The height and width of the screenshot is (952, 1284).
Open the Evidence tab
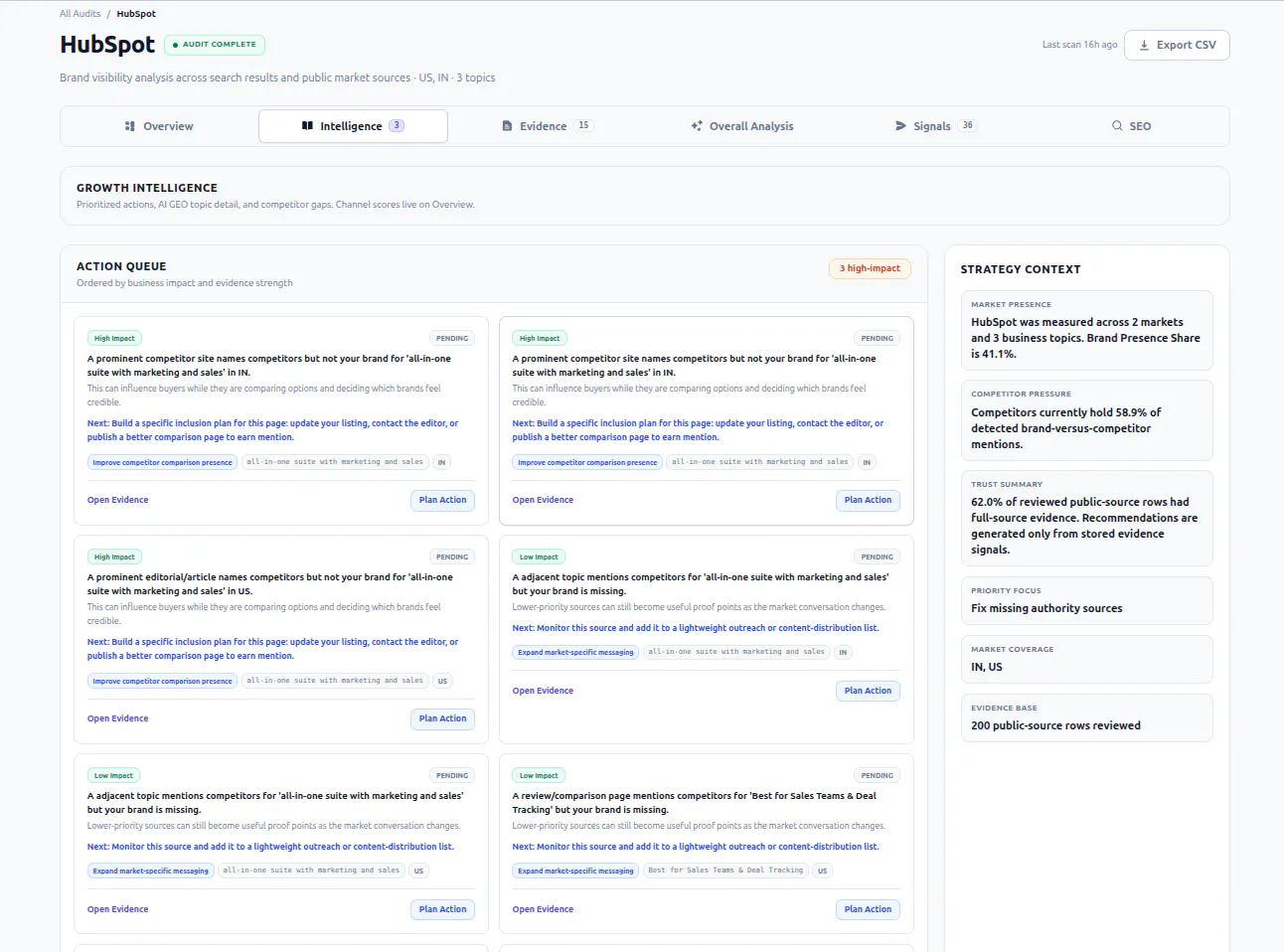[x=547, y=126]
